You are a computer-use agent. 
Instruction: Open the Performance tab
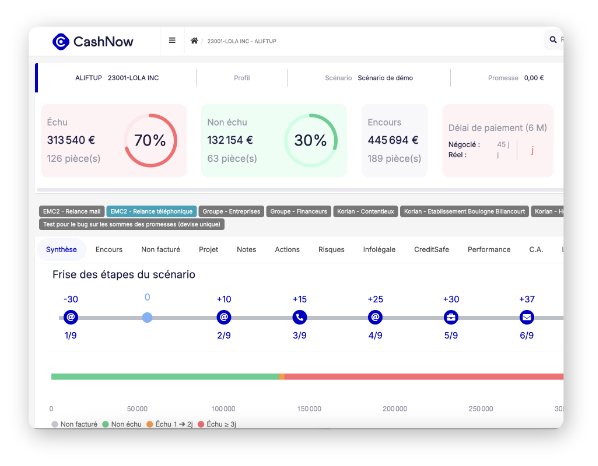[489, 249]
